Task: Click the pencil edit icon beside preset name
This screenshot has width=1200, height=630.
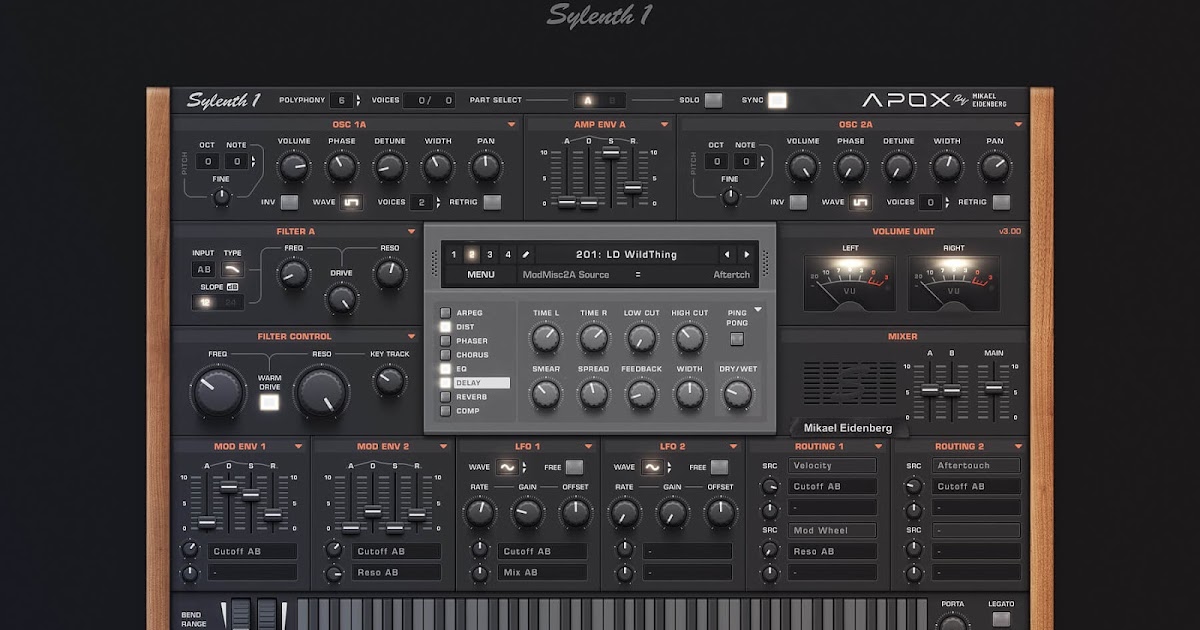Action: coord(526,255)
